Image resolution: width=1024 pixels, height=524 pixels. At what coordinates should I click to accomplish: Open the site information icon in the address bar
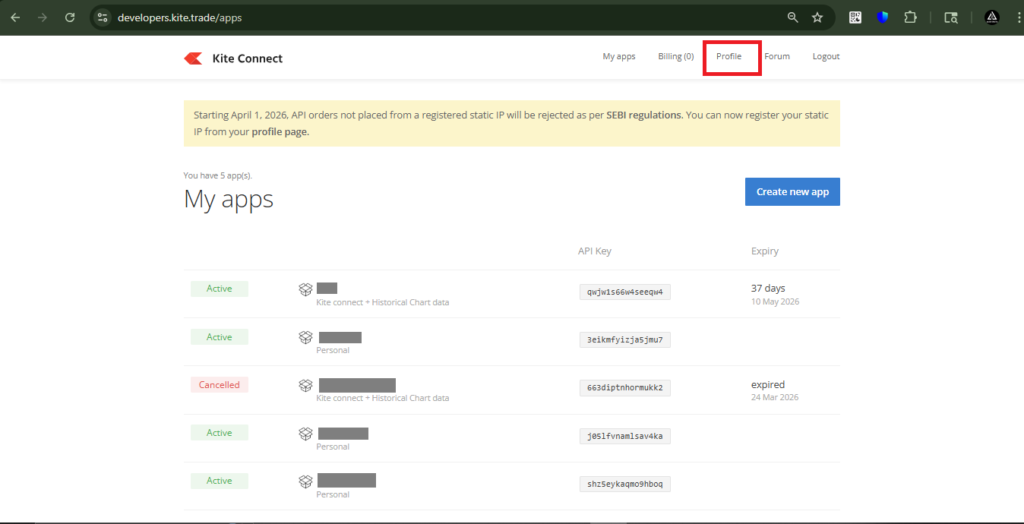[x=102, y=17]
